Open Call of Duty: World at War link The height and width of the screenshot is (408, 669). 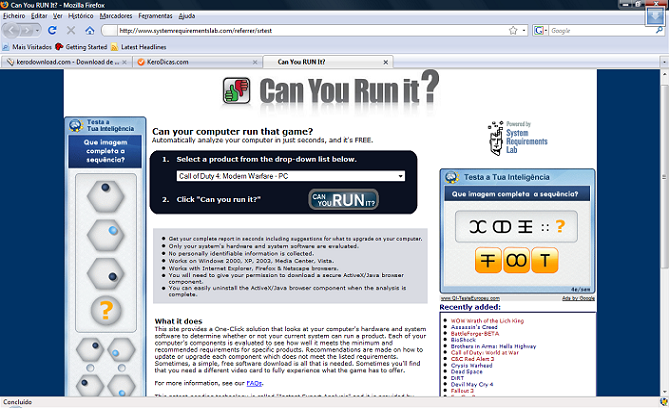click(x=485, y=353)
